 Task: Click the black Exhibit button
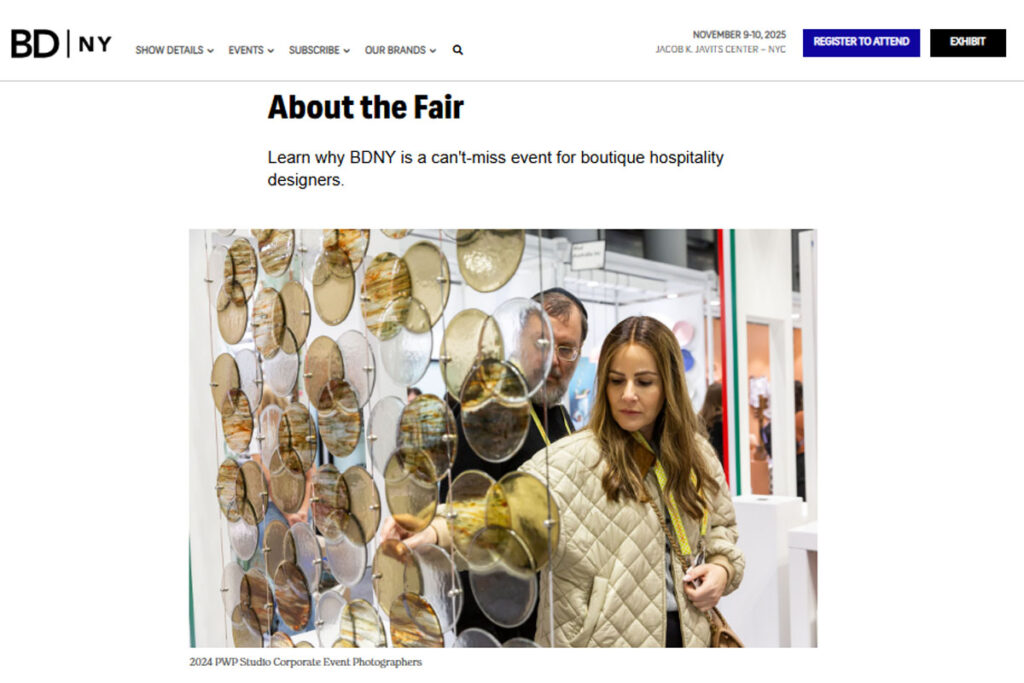pos(967,42)
